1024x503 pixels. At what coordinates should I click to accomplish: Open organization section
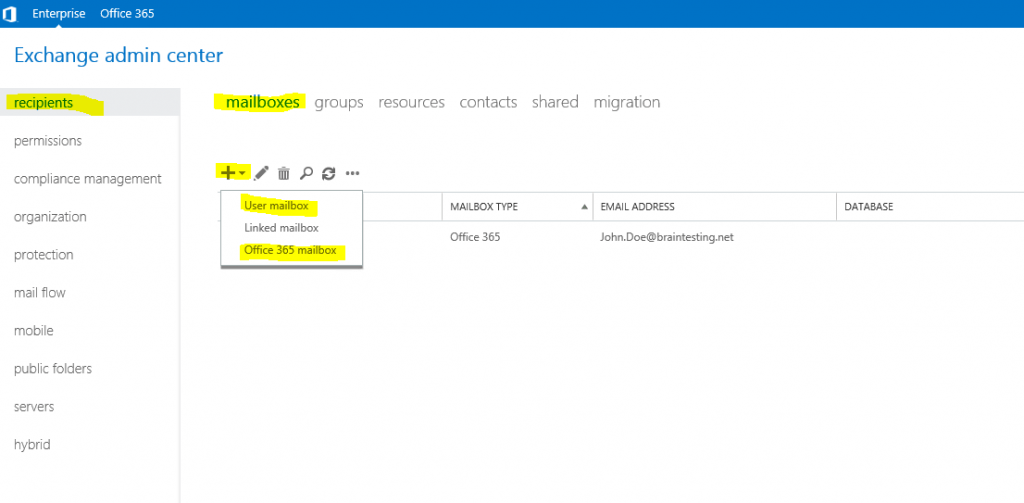click(50, 216)
